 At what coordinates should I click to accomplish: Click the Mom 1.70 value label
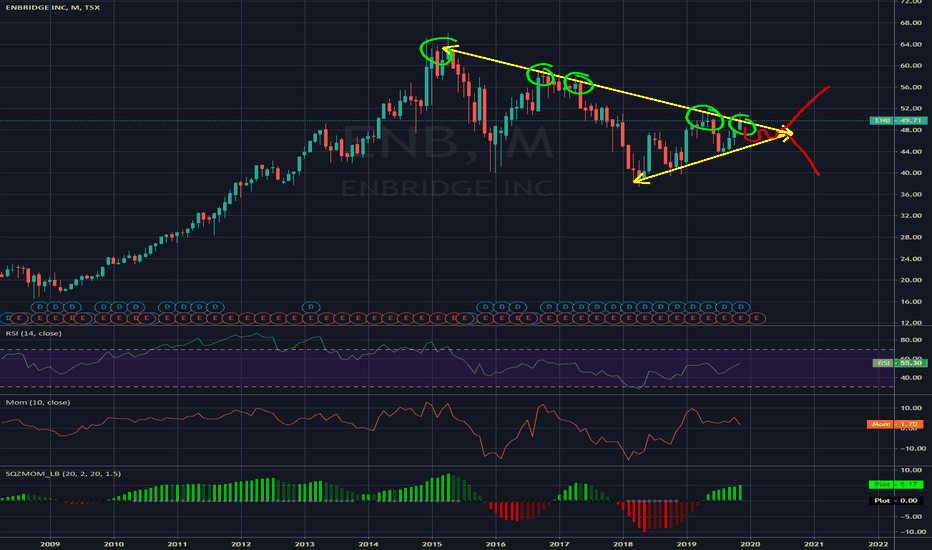[x=895, y=424]
